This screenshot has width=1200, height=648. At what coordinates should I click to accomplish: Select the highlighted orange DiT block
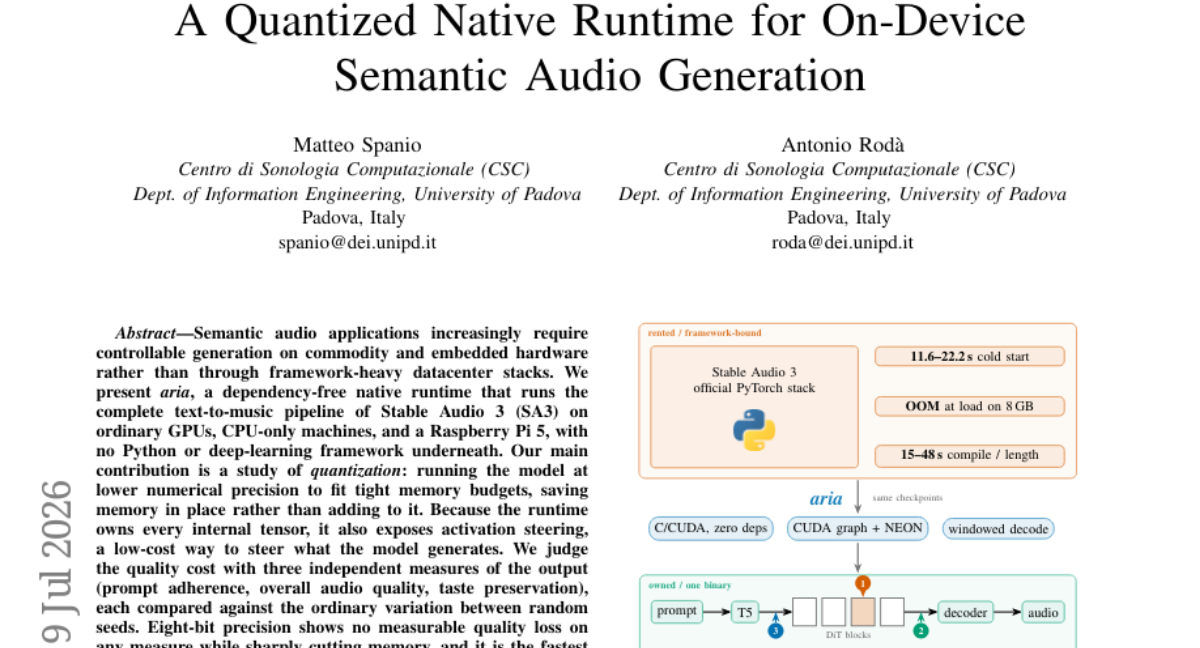(863, 612)
